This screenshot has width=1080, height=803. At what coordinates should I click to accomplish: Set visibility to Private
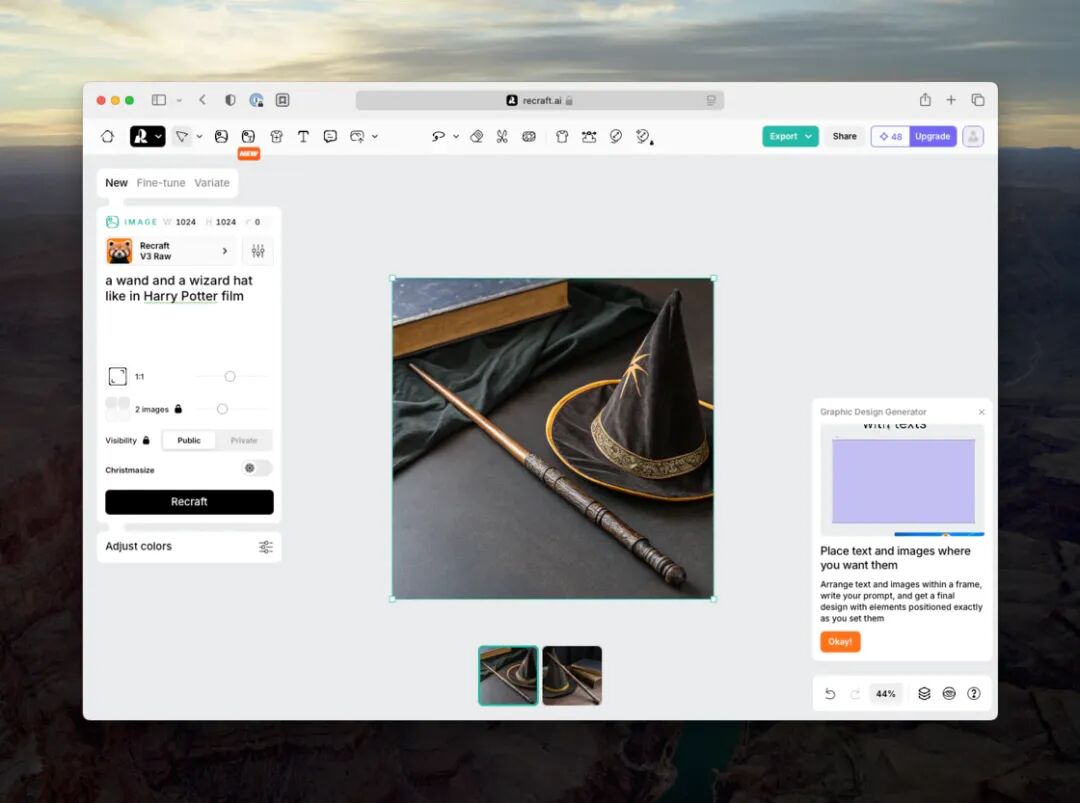tap(244, 440)
